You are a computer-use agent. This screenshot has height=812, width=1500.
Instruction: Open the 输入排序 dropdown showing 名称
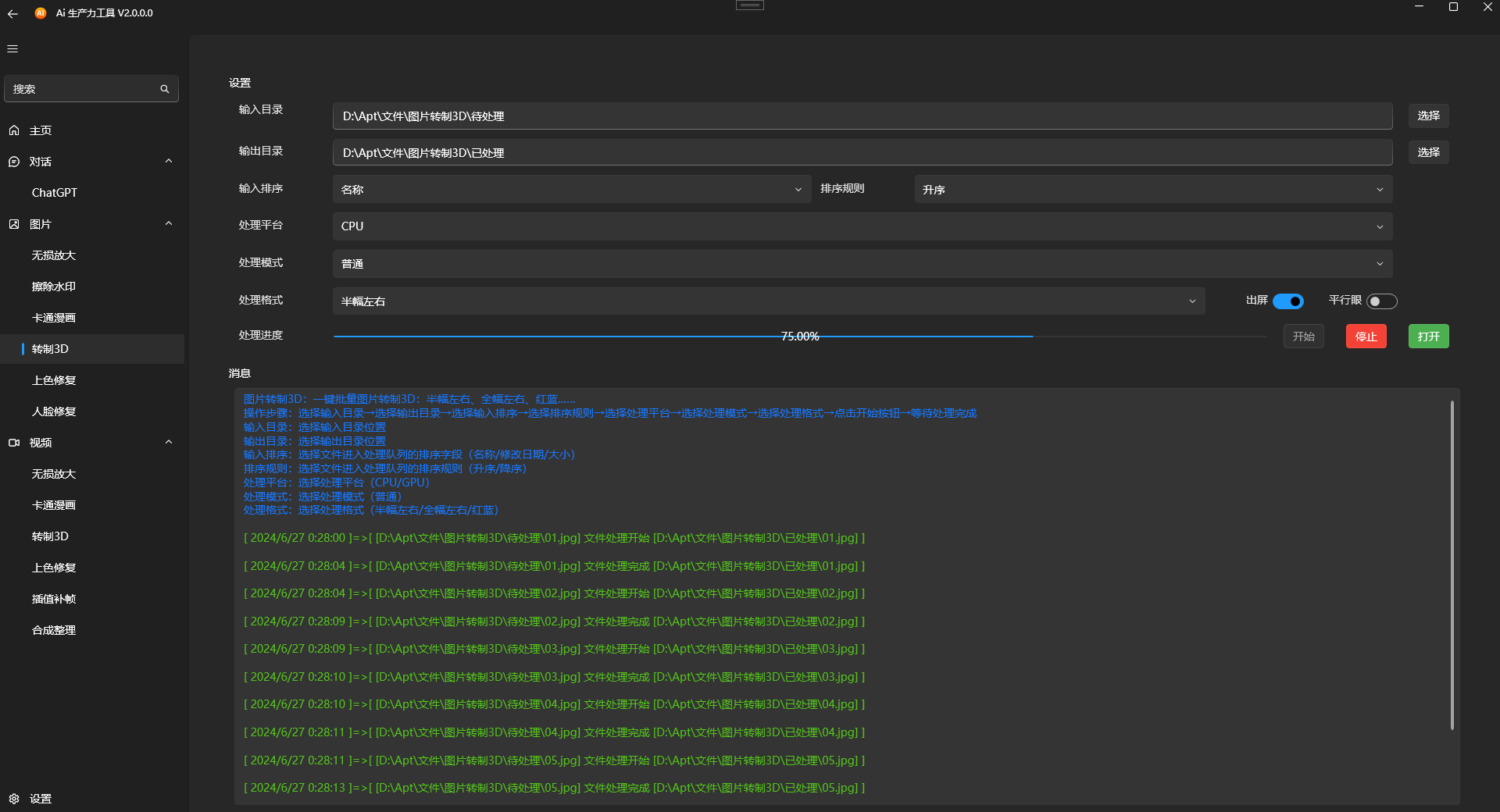pyautogui.click(x=571, y=190)
